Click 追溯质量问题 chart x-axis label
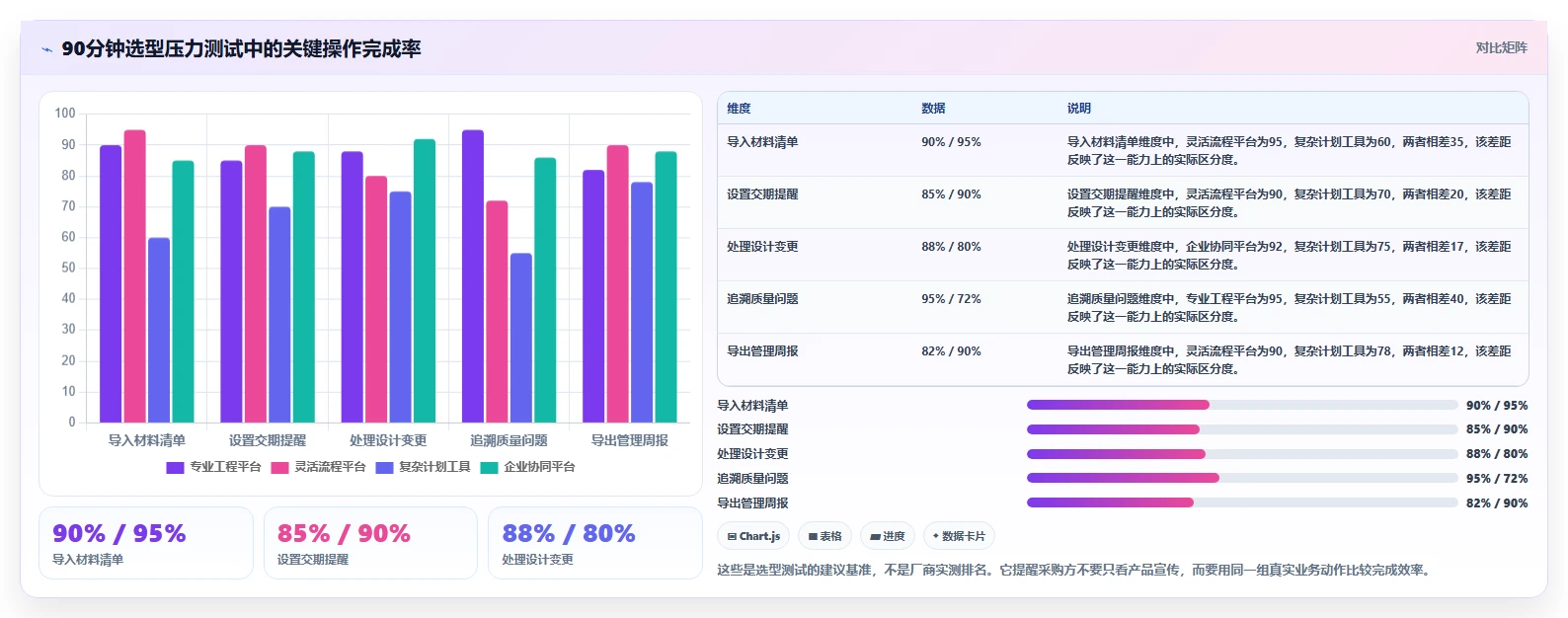Image resolution: width=1568 pixels, height=618 pixels. click(509, 440)
